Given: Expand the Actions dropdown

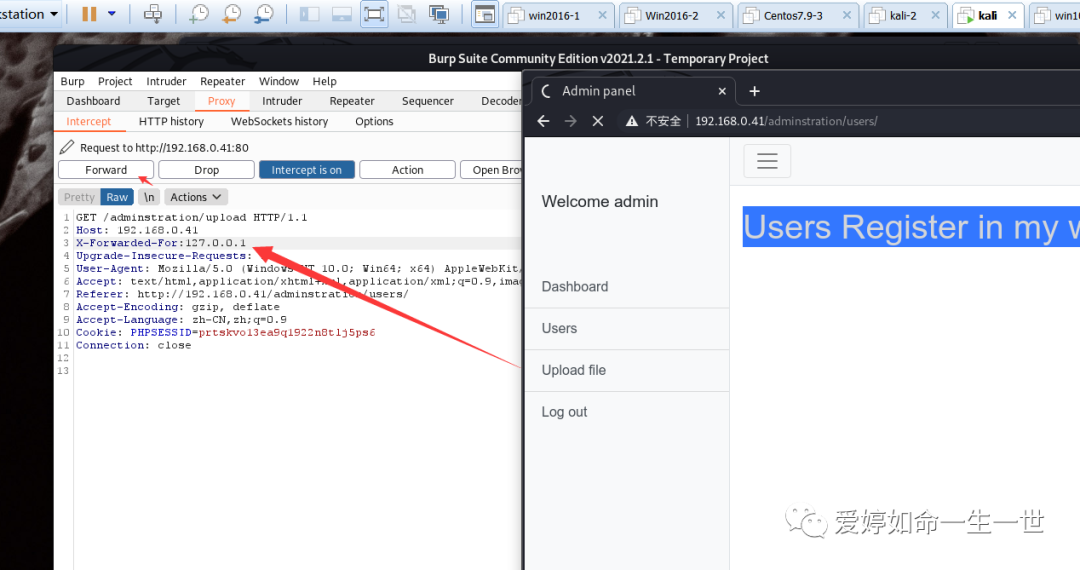Looking at the screenshot, I should pyautogui.click(x=196, y=197).
